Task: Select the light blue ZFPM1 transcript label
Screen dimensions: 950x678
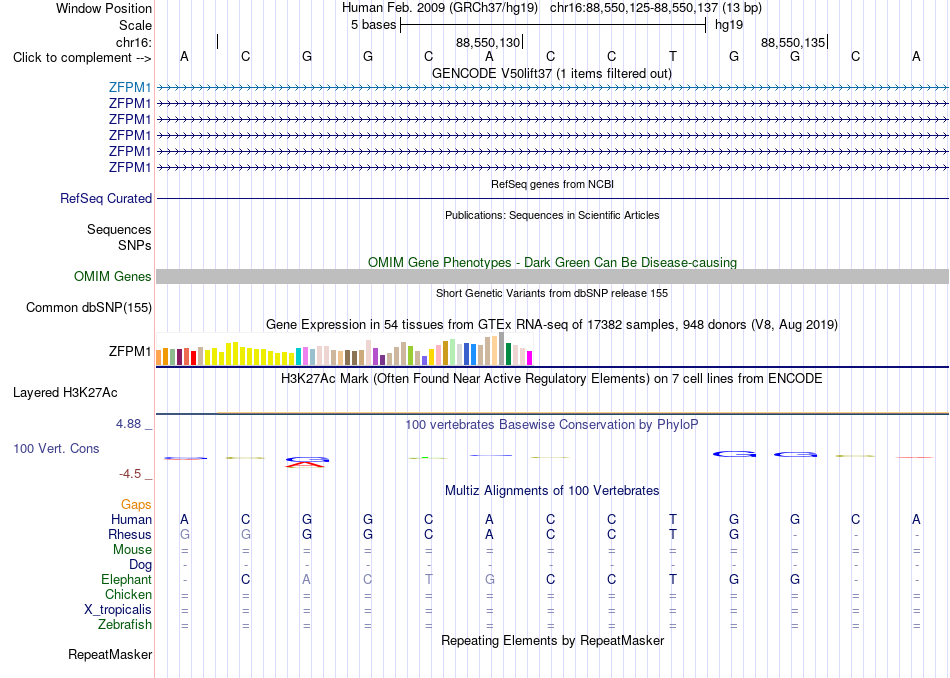Action: (x=130, y=88)
